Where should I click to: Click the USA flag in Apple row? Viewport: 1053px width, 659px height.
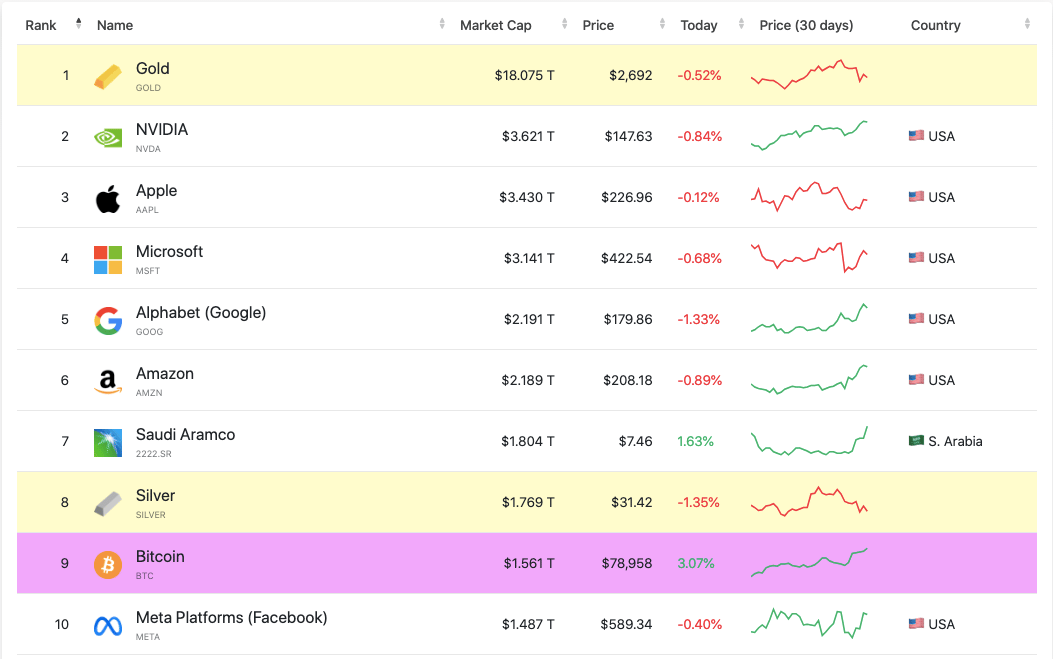tap(916, 197)
